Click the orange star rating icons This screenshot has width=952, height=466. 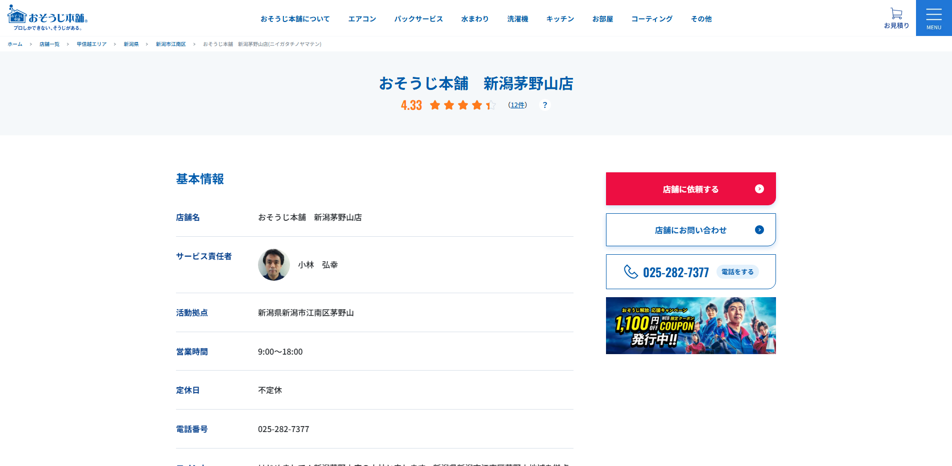(461, 105)
